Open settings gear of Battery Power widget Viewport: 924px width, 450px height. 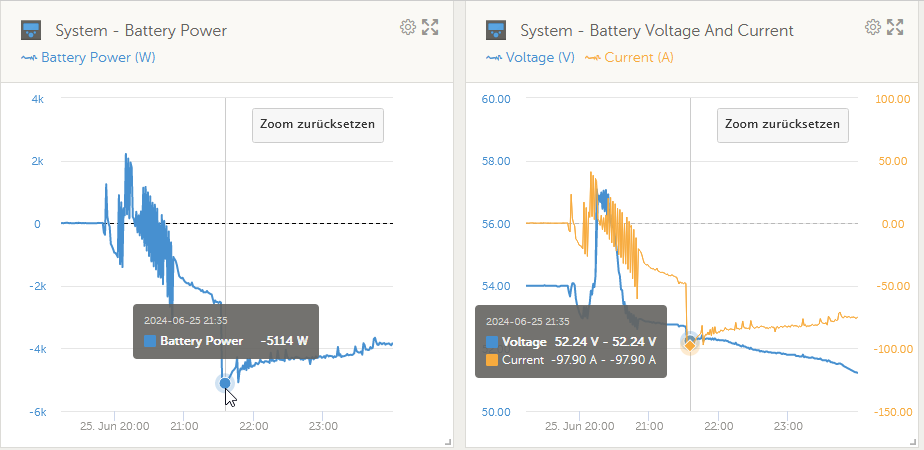408,27
